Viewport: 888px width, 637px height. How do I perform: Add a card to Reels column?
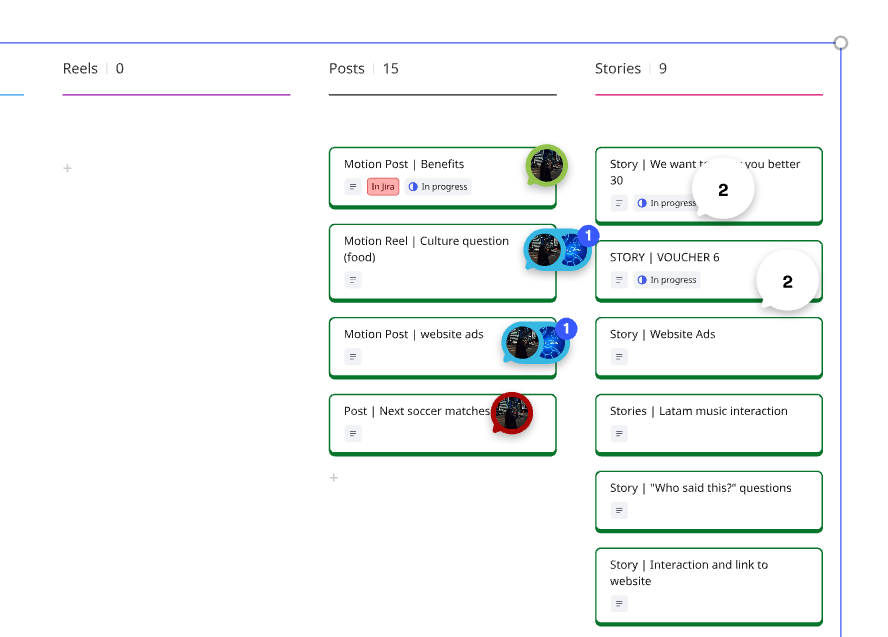coord(67,168)
